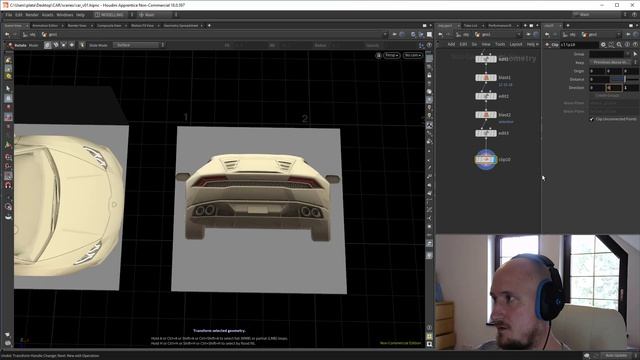640x360 pixels.
Task: Toggle the pin icon in the network editor path bar
Action: [528, 35]
